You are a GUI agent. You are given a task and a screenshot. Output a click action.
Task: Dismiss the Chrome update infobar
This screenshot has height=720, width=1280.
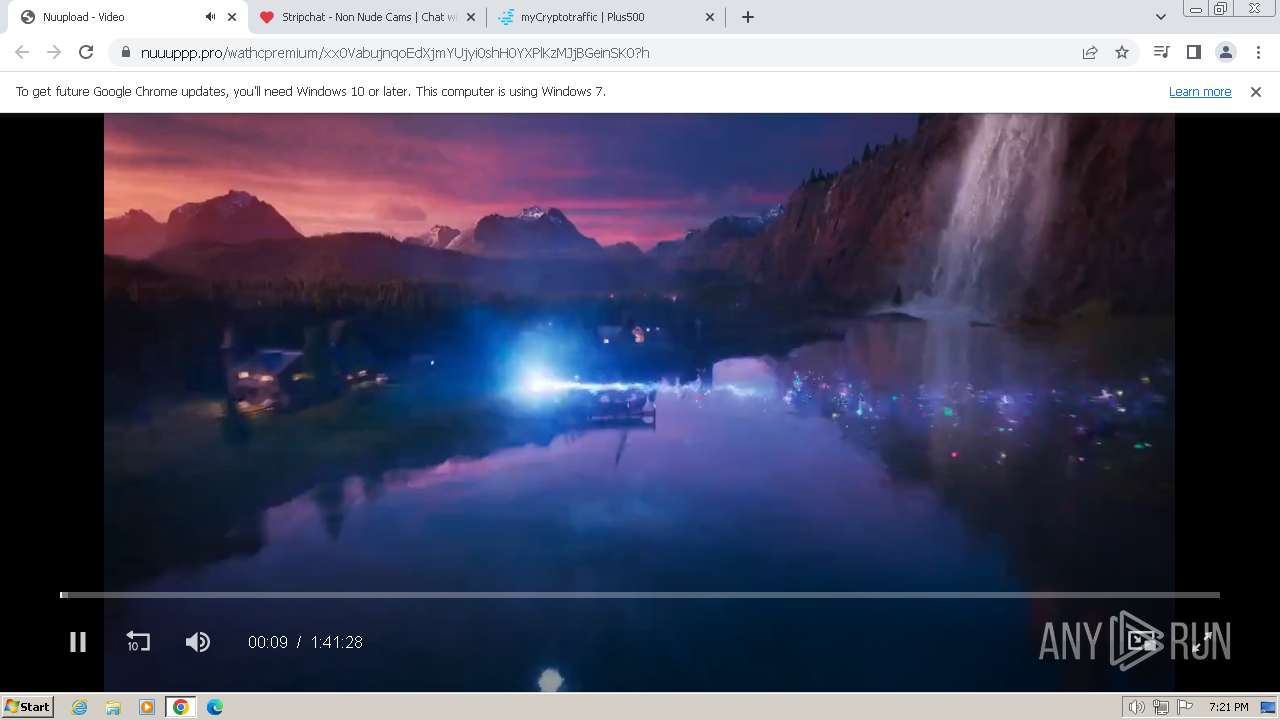click(x=1256, y=91)
